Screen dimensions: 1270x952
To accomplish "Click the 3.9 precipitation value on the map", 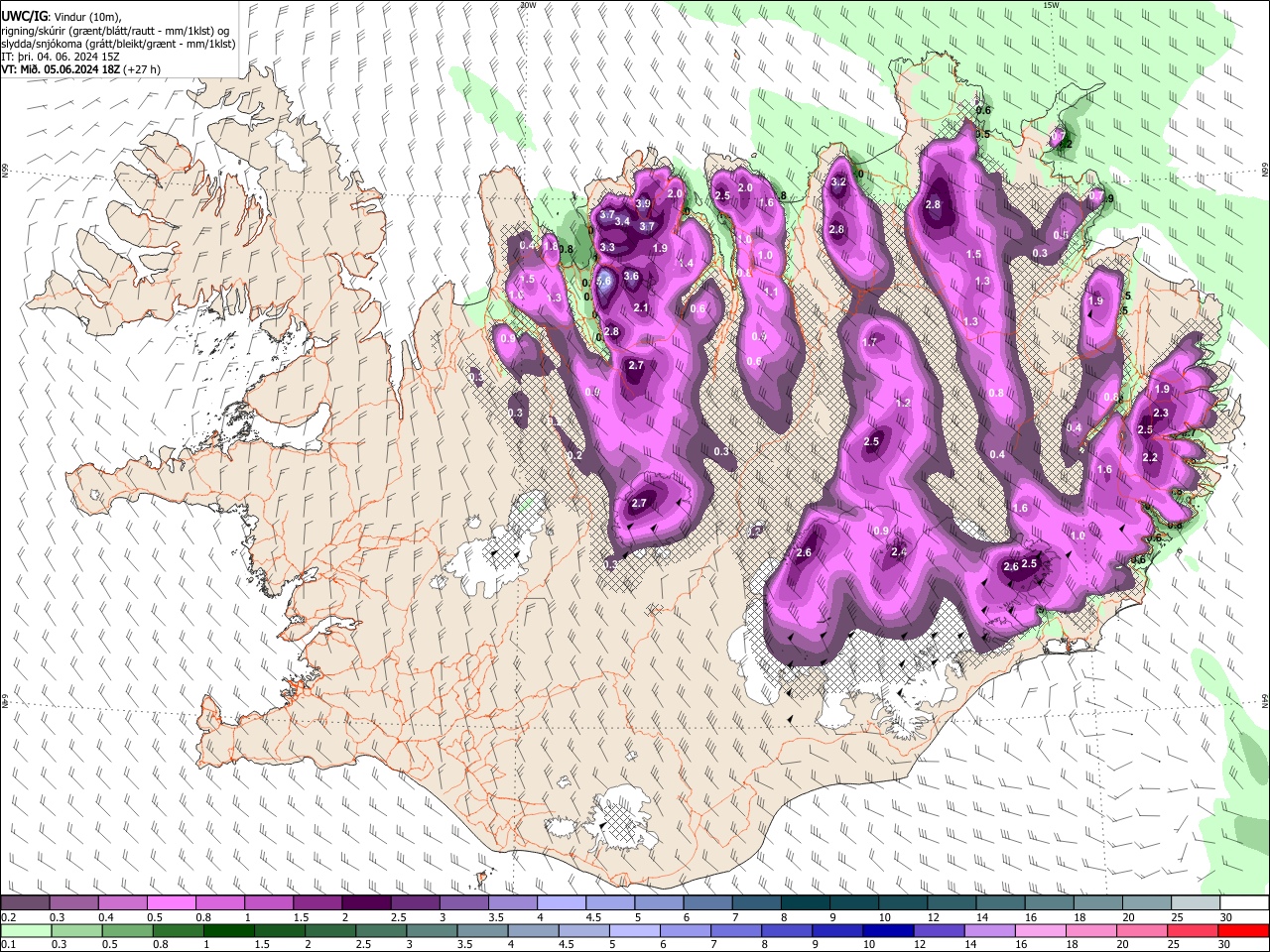I will coord(643,204).
